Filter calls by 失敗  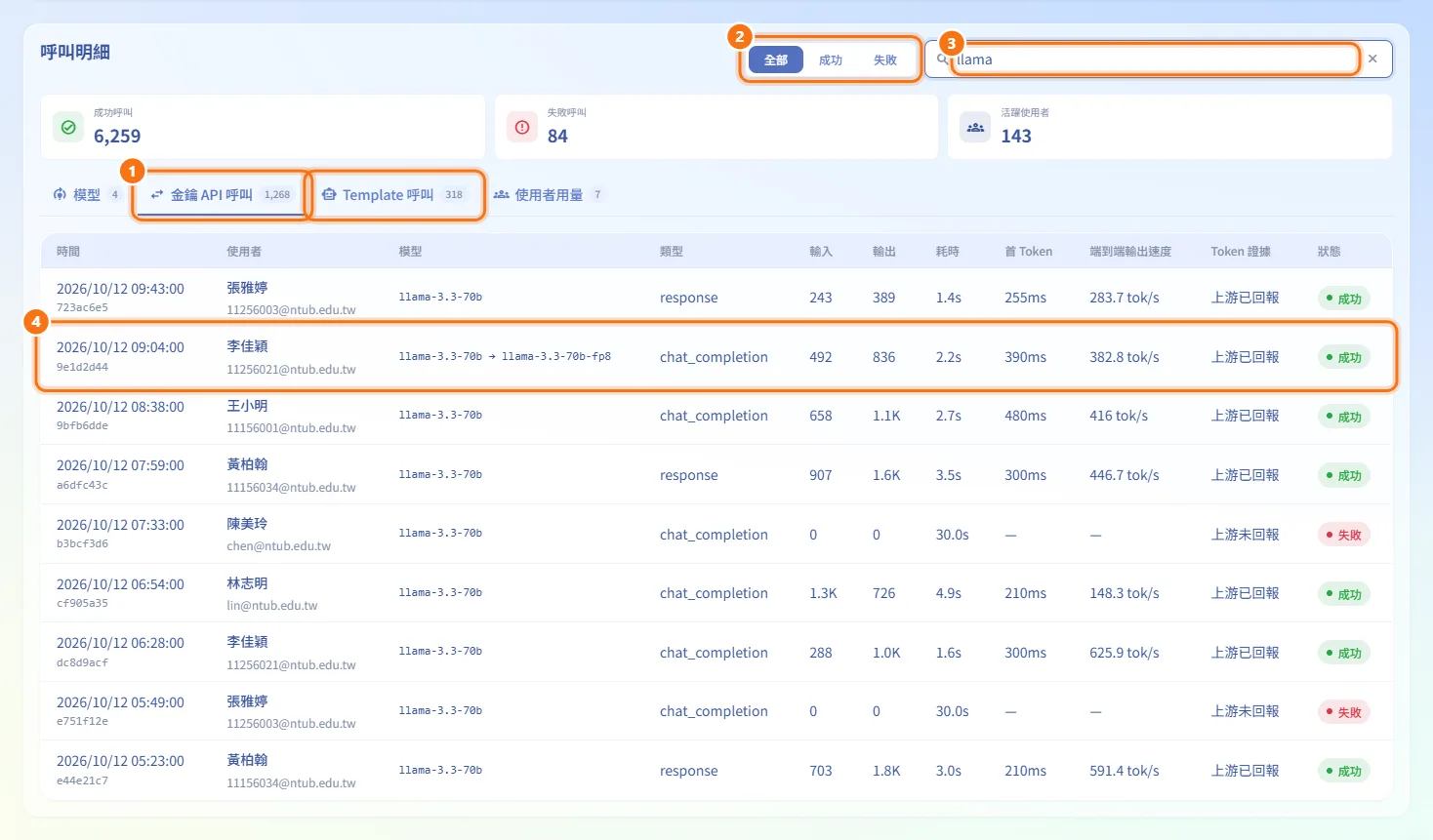click(885, 60)
